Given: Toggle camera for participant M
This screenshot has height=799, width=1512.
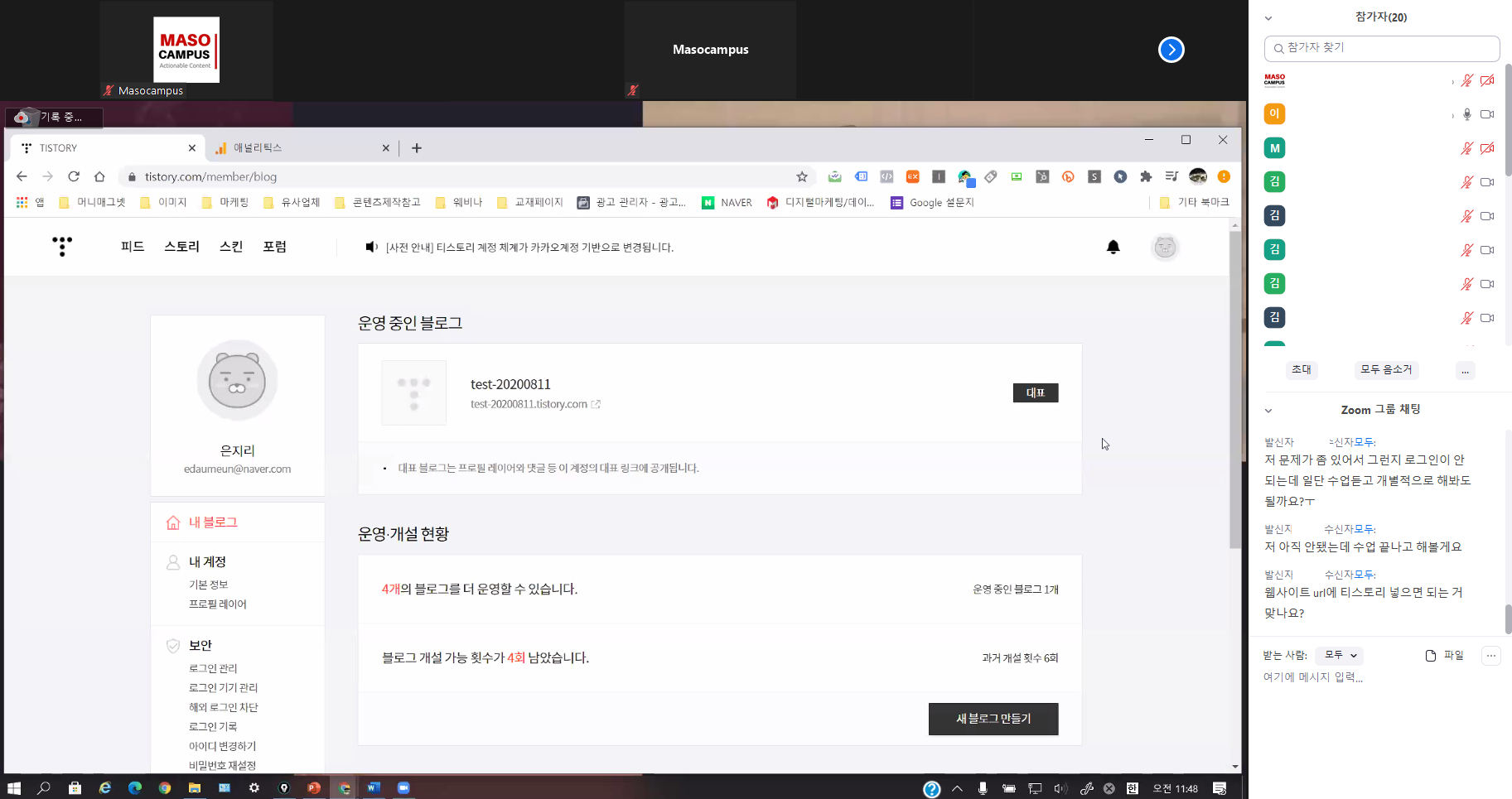Looking at the screenshot, I should click(x=1487, y=148).
